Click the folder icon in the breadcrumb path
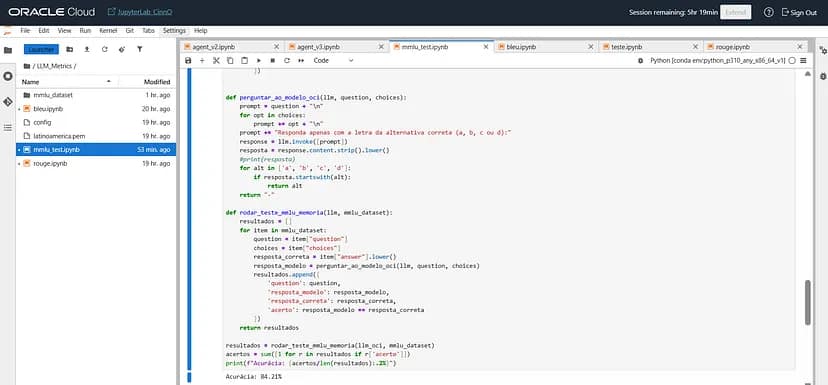 [x=27, y=66]
